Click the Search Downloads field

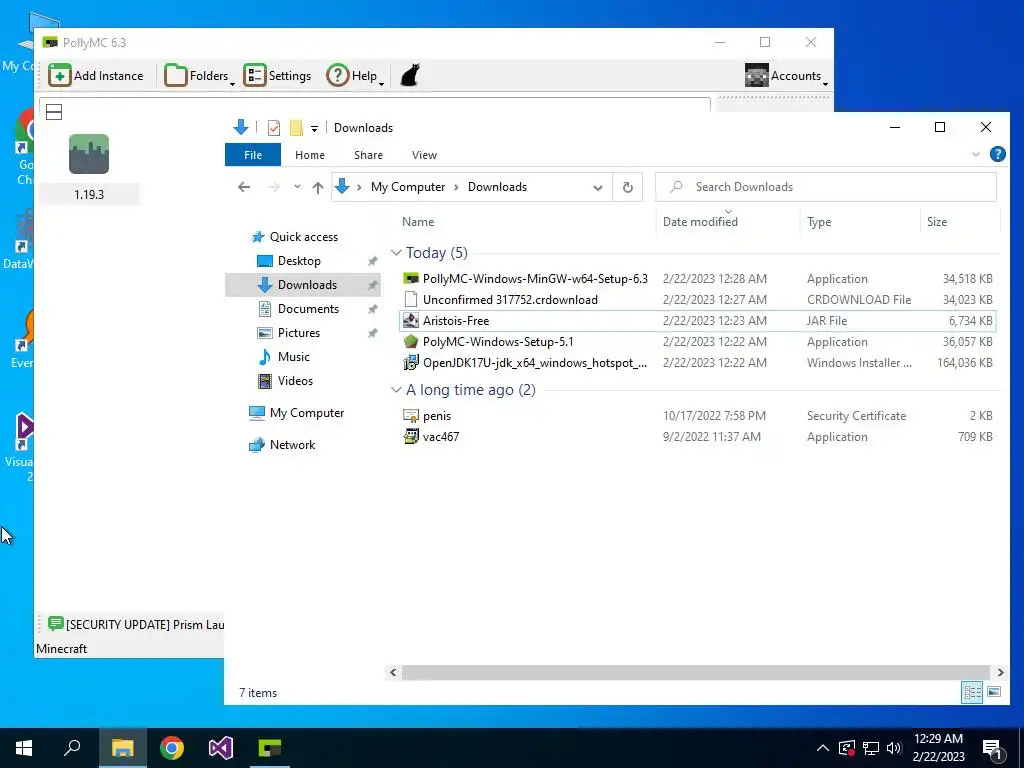825,187
